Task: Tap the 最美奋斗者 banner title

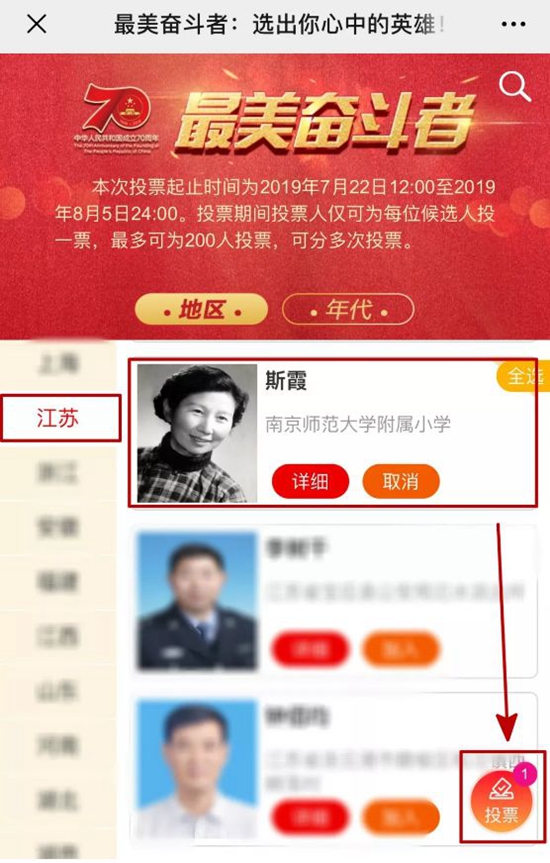Action: (x=324, y=122)
